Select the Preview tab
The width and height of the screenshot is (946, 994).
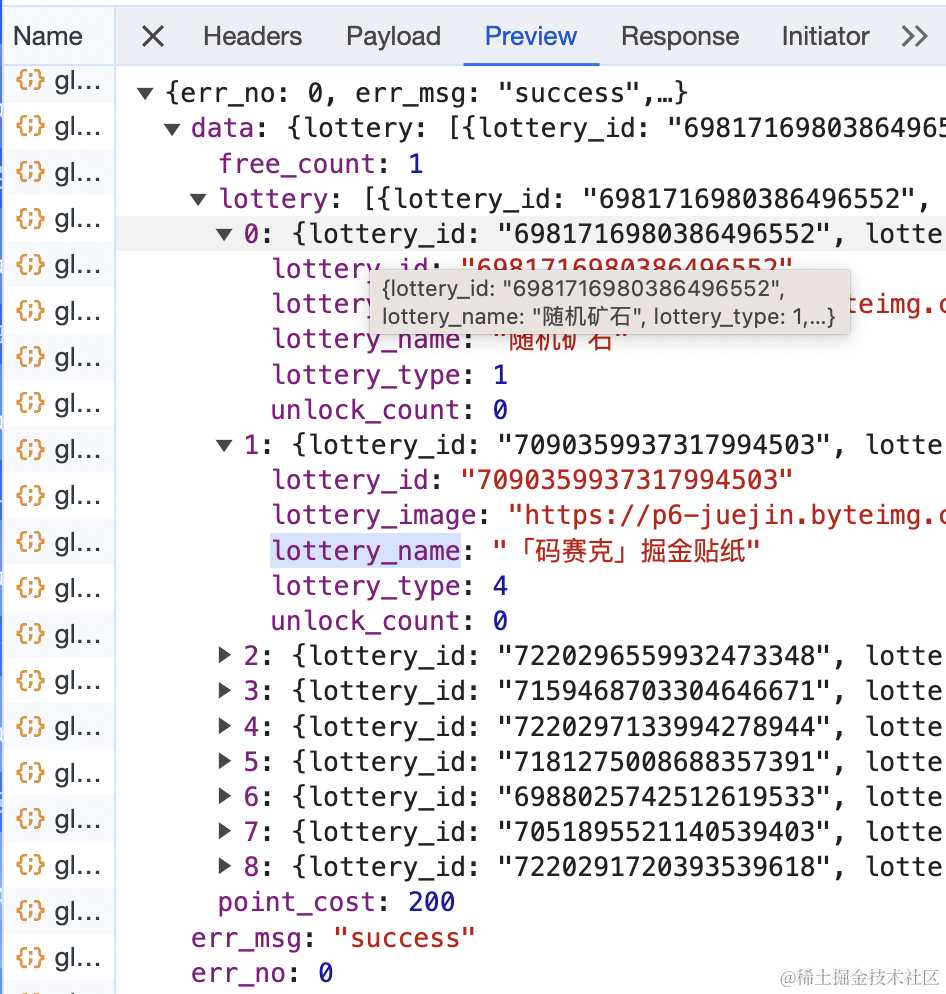(531, 36)
